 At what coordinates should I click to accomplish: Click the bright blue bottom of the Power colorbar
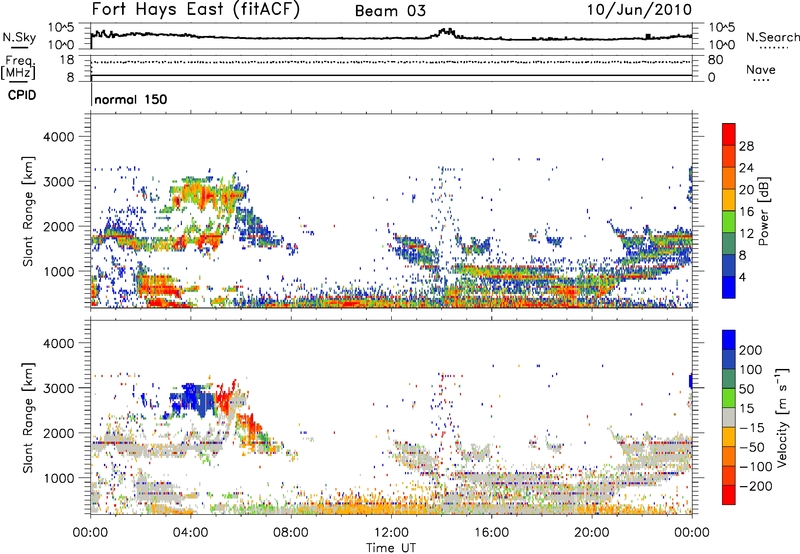coord(729,287)
